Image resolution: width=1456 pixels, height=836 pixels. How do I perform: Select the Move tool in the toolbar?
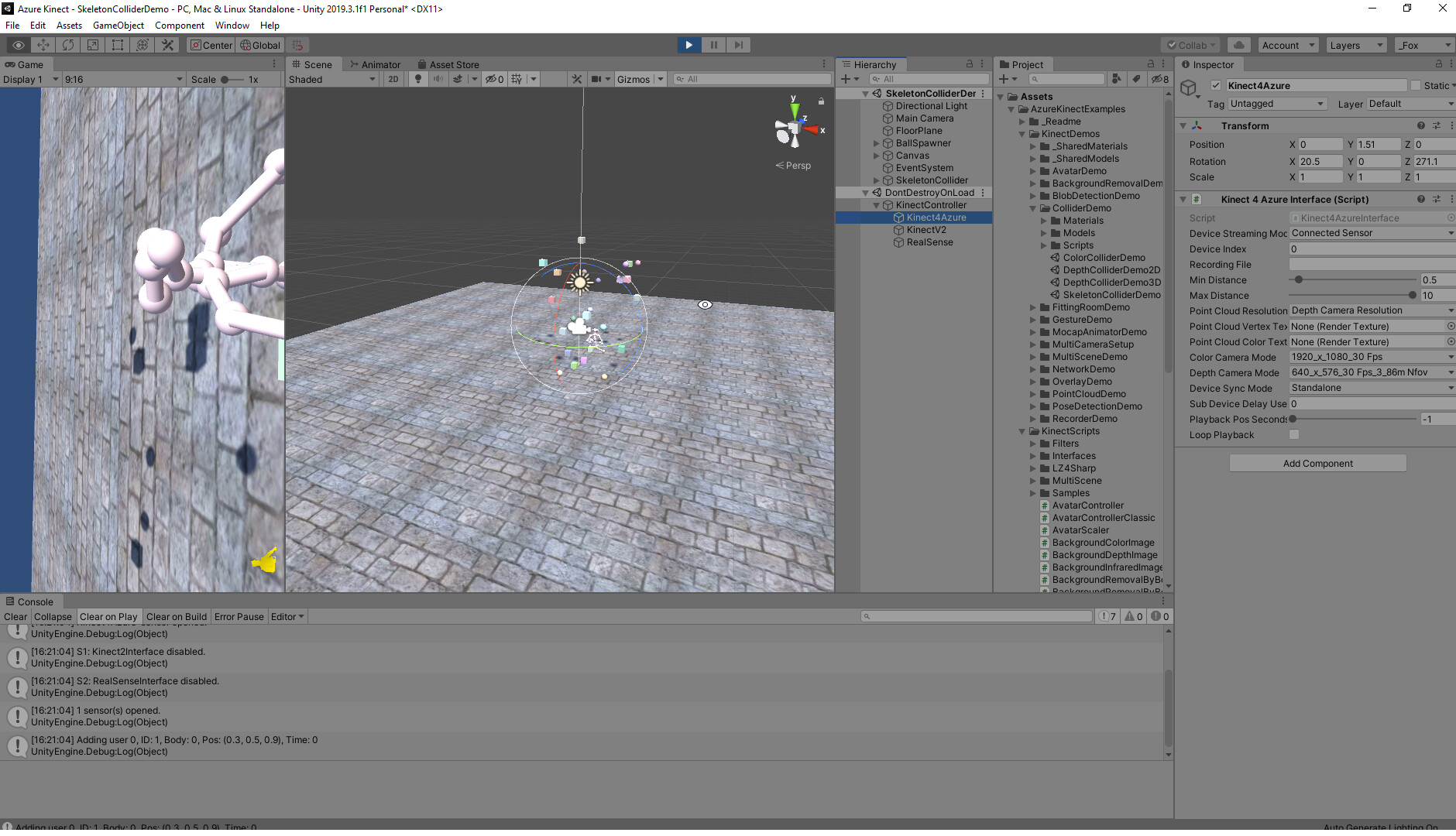(x=42, y=45)
